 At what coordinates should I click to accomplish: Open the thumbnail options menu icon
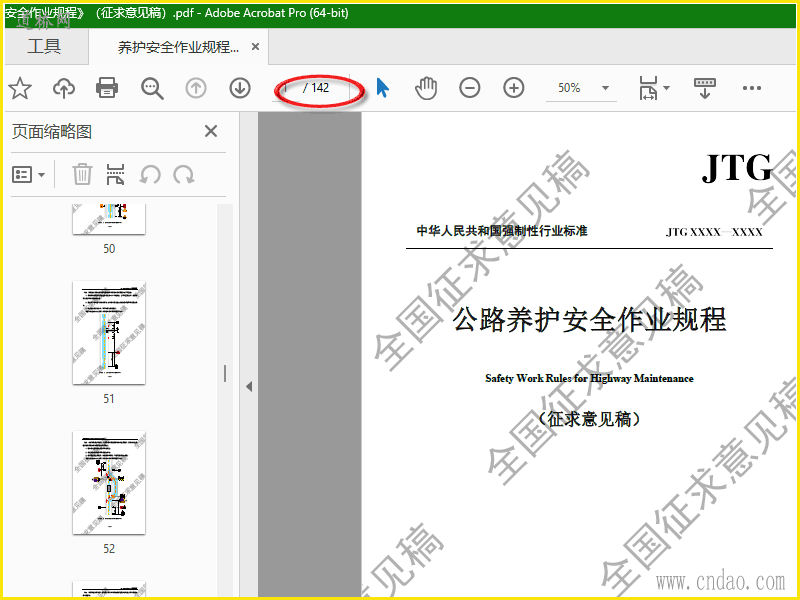click(29, 174)
